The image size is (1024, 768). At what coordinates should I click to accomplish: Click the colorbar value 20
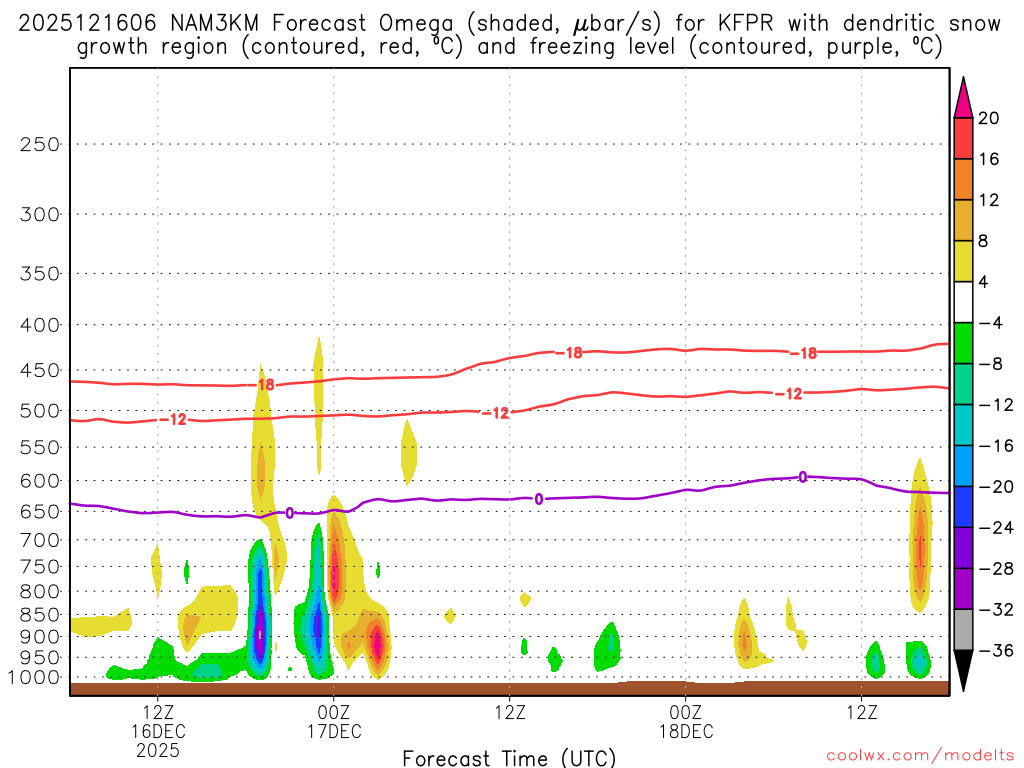point(989,118)
